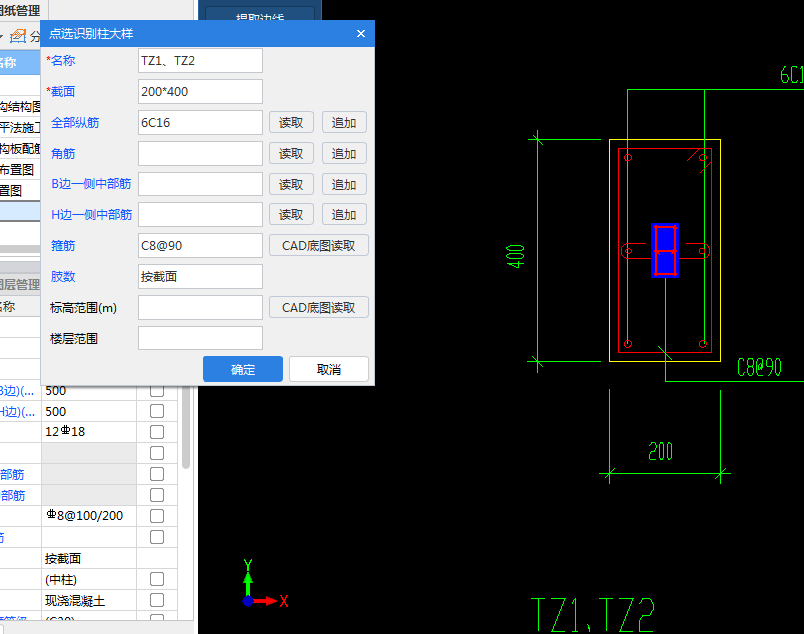Click the 12⌽18 property value cell

tap(89, 432)
